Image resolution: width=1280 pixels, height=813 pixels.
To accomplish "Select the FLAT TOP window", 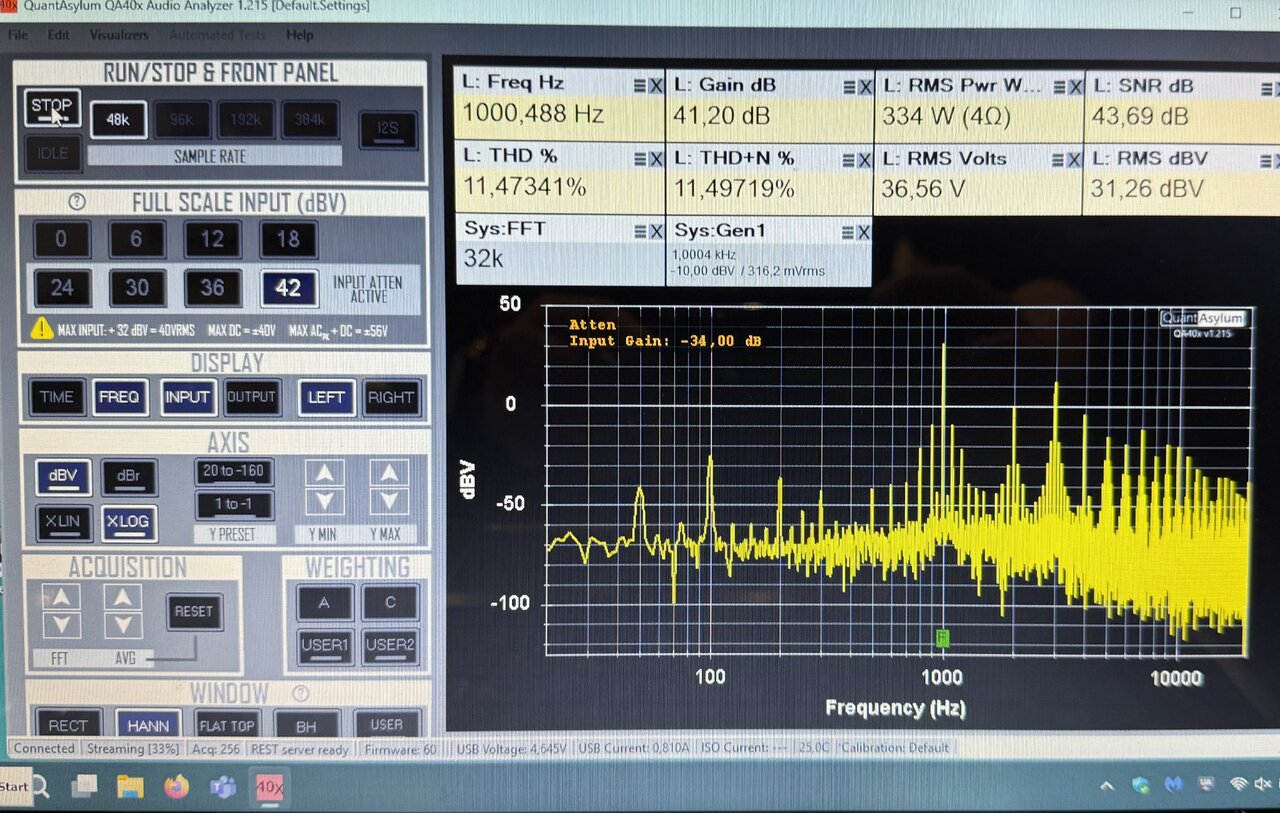I will (227, 725).
